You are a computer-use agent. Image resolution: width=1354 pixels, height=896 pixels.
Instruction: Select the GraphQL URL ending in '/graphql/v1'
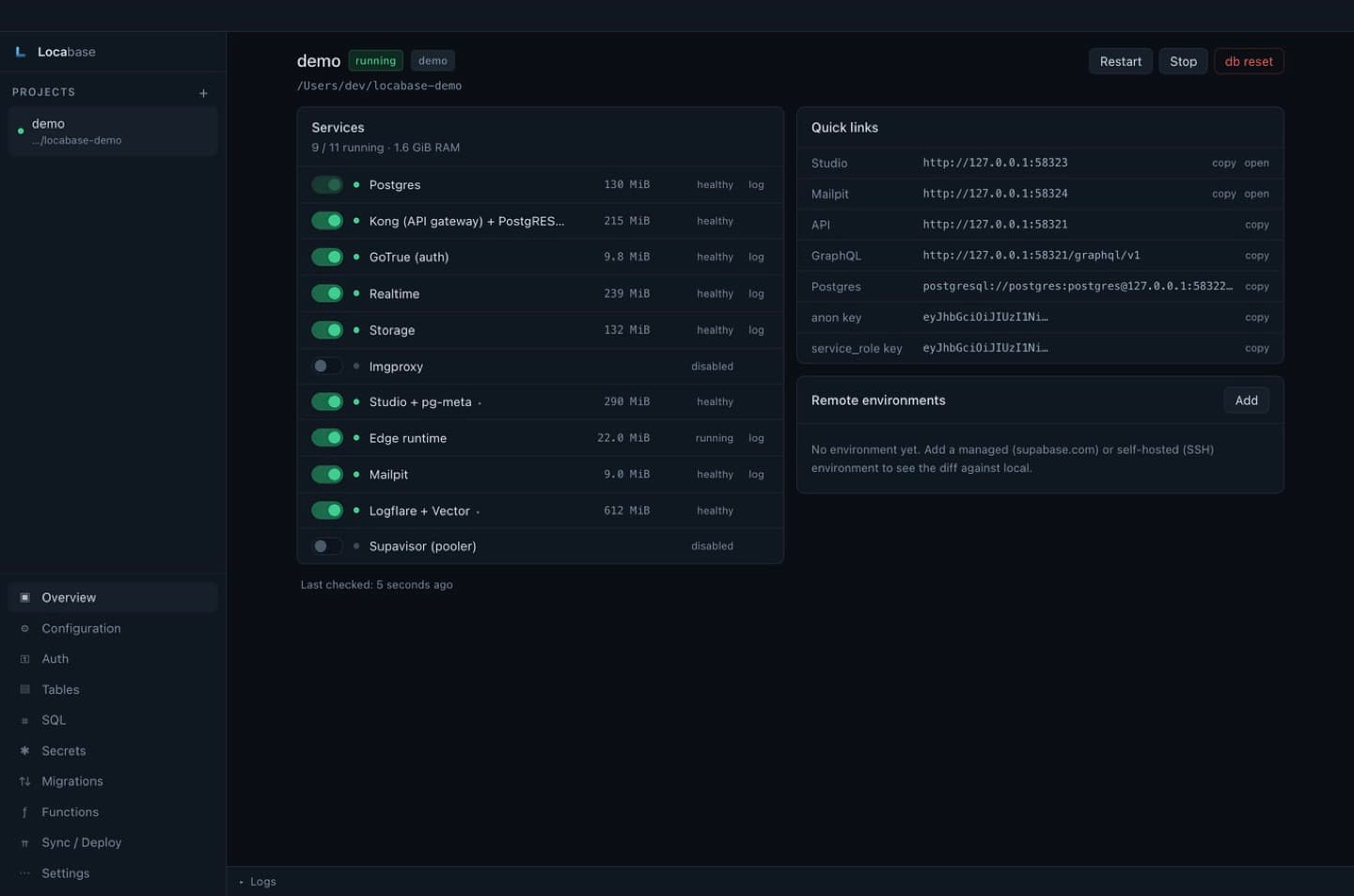(x=1031, y=256)
